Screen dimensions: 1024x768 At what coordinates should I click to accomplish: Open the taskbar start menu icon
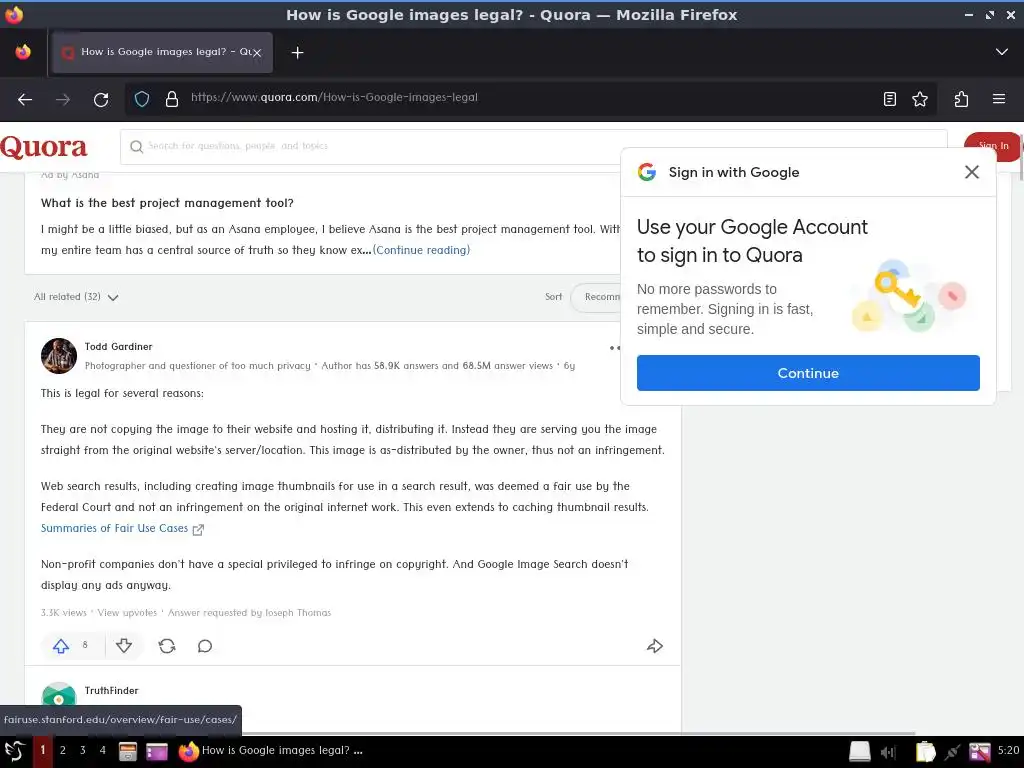point(14,751)
